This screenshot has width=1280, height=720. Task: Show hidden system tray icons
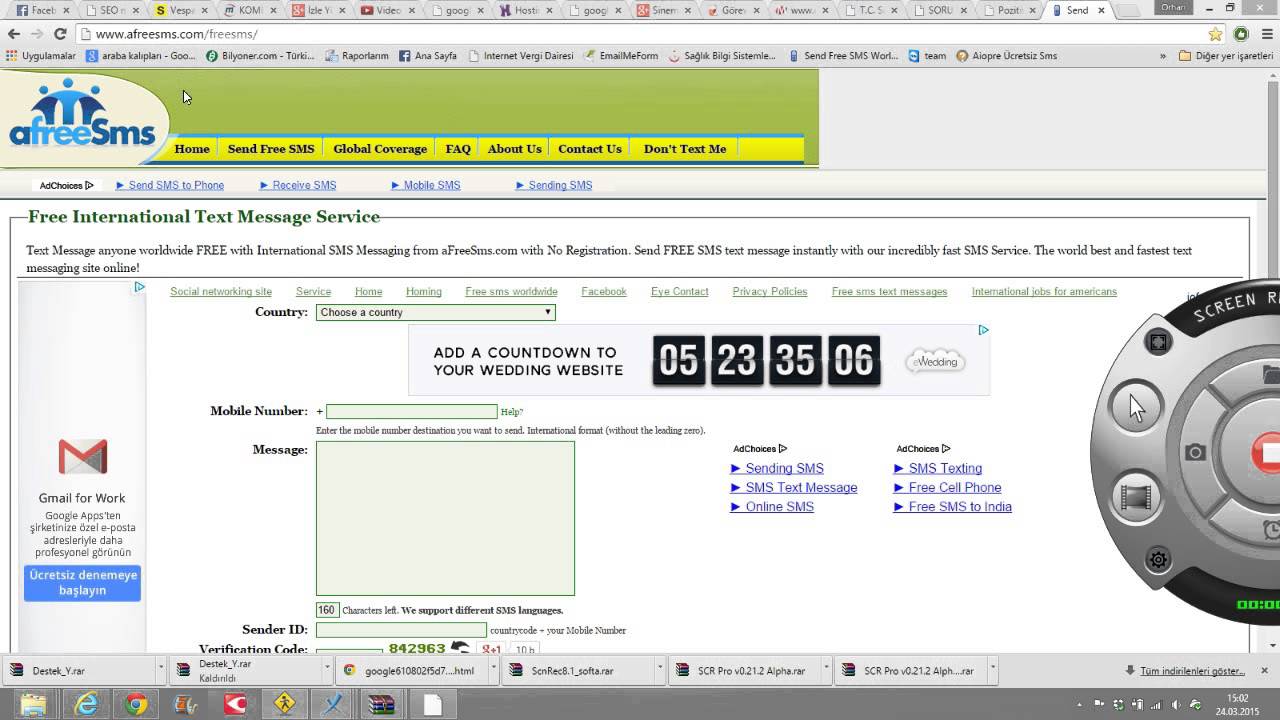click(1081, 704)
